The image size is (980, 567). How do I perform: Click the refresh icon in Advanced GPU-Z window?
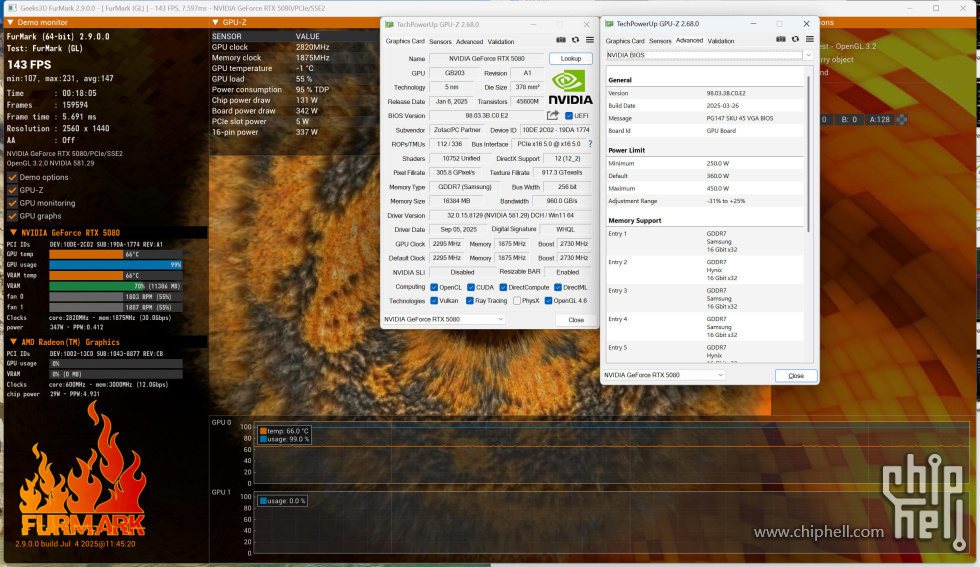point(793,41)
